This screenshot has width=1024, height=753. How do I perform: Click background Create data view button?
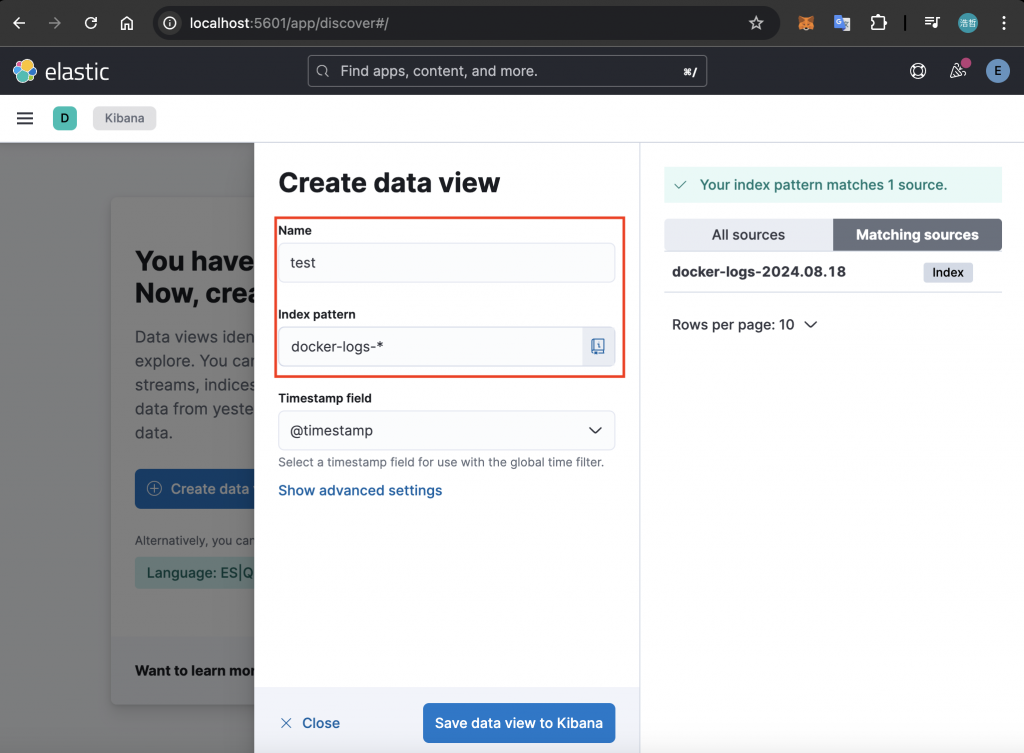[x=195, y=489]
